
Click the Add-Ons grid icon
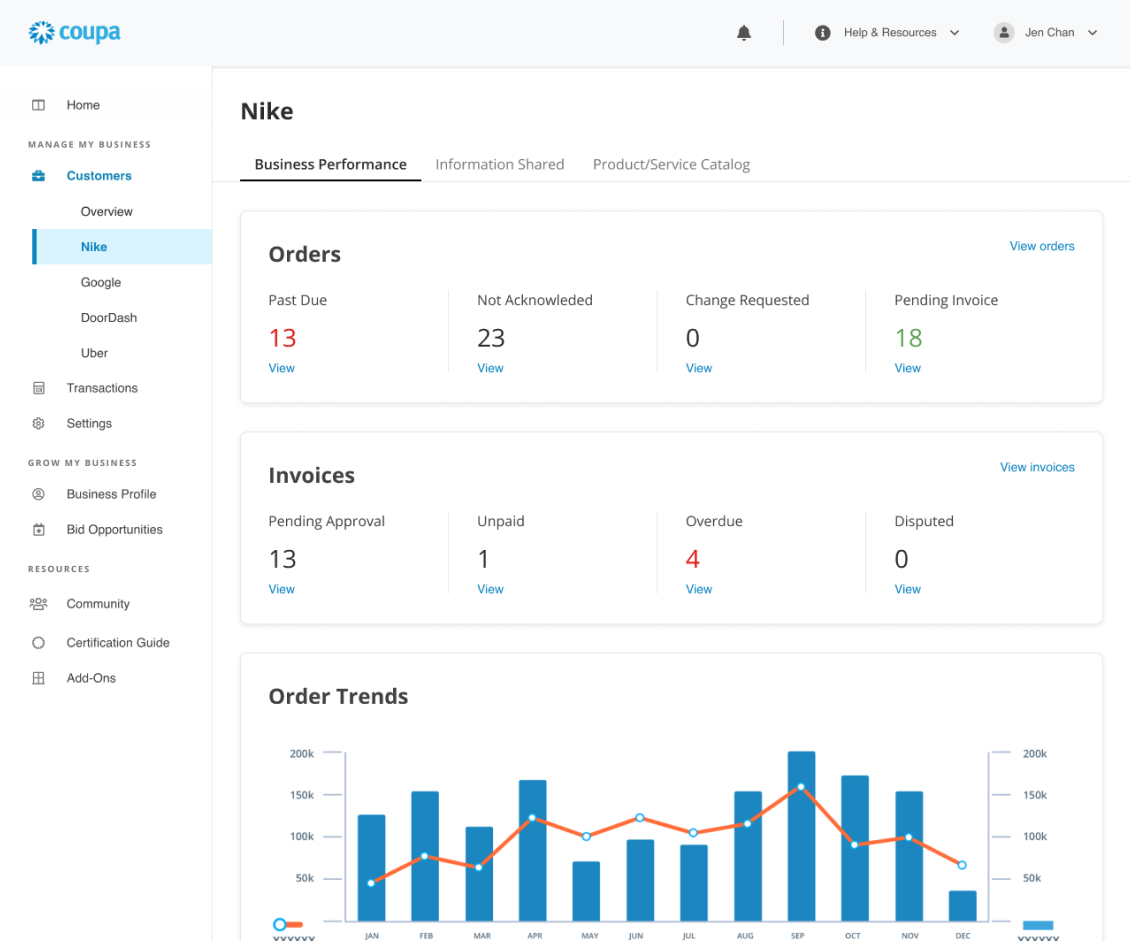(x=39, y=678)
